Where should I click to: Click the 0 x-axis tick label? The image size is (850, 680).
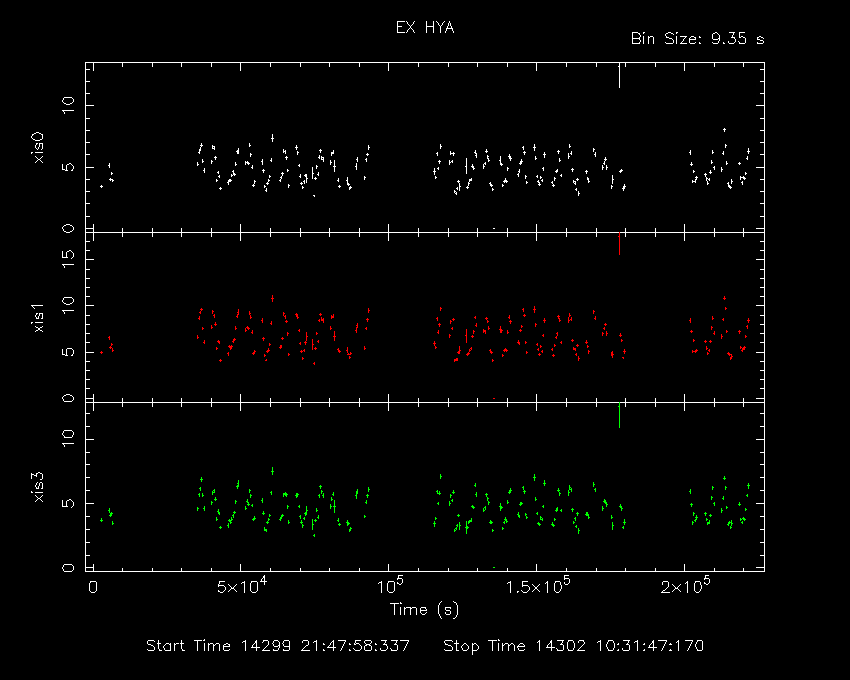pos(93,587)
